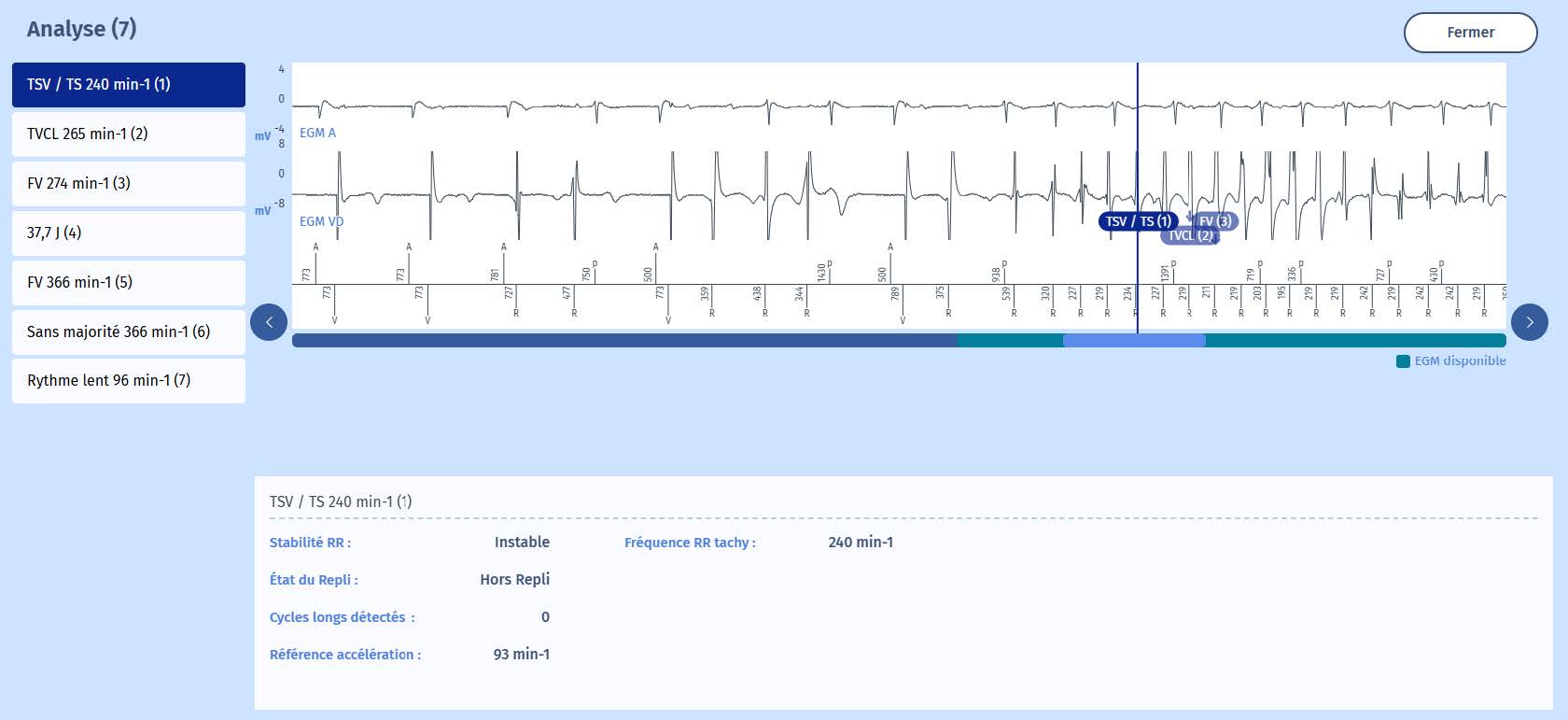Click the teal EGM-available section at the bar's right end

point(1355,341)
